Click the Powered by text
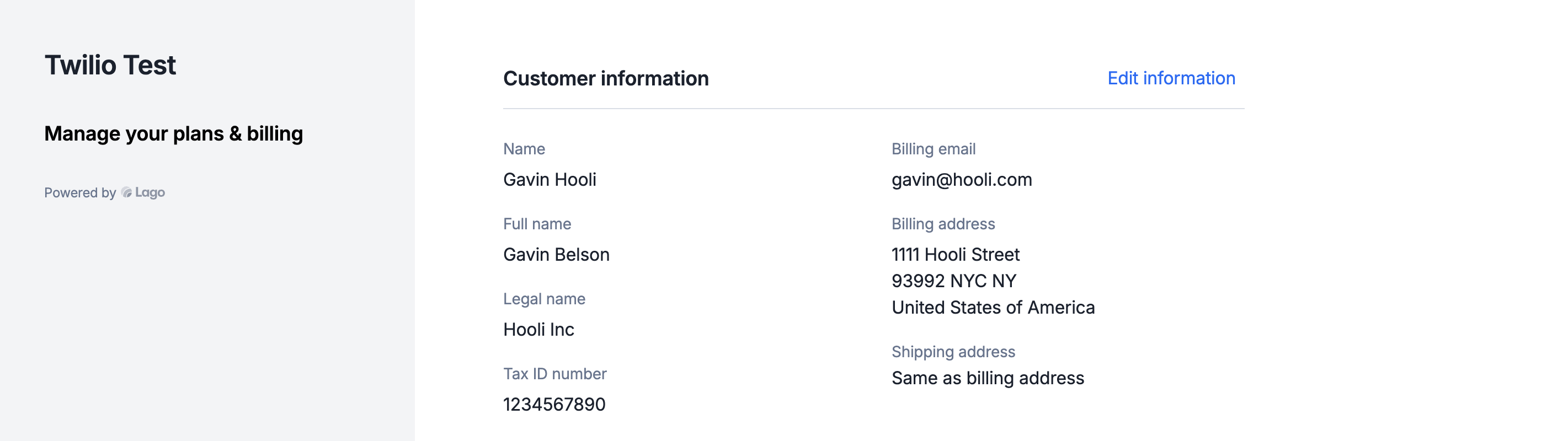Viewport: 1568px width, 441px height. click(80, 193)
